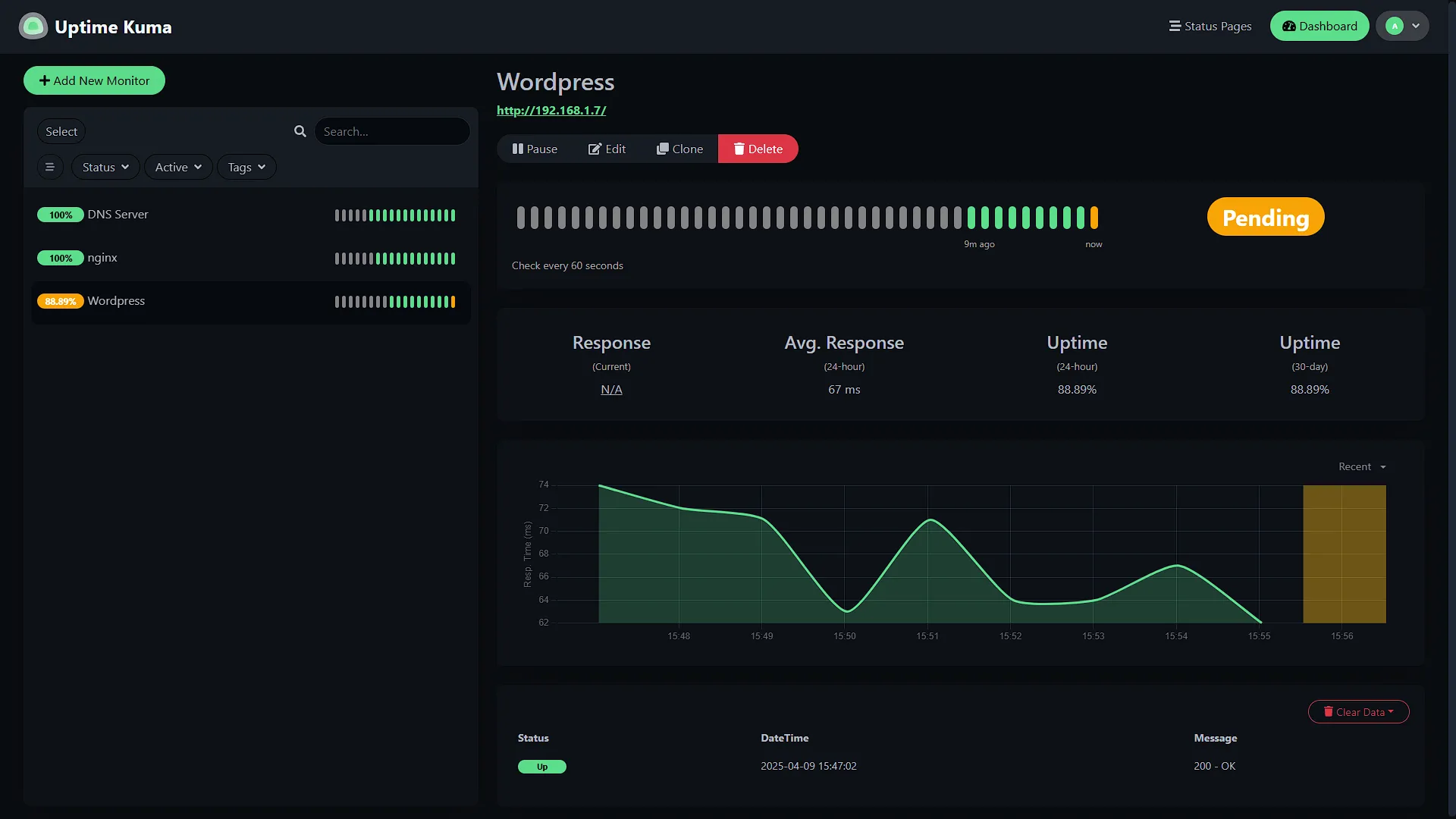Open the list filter hamburger icon

50,167
